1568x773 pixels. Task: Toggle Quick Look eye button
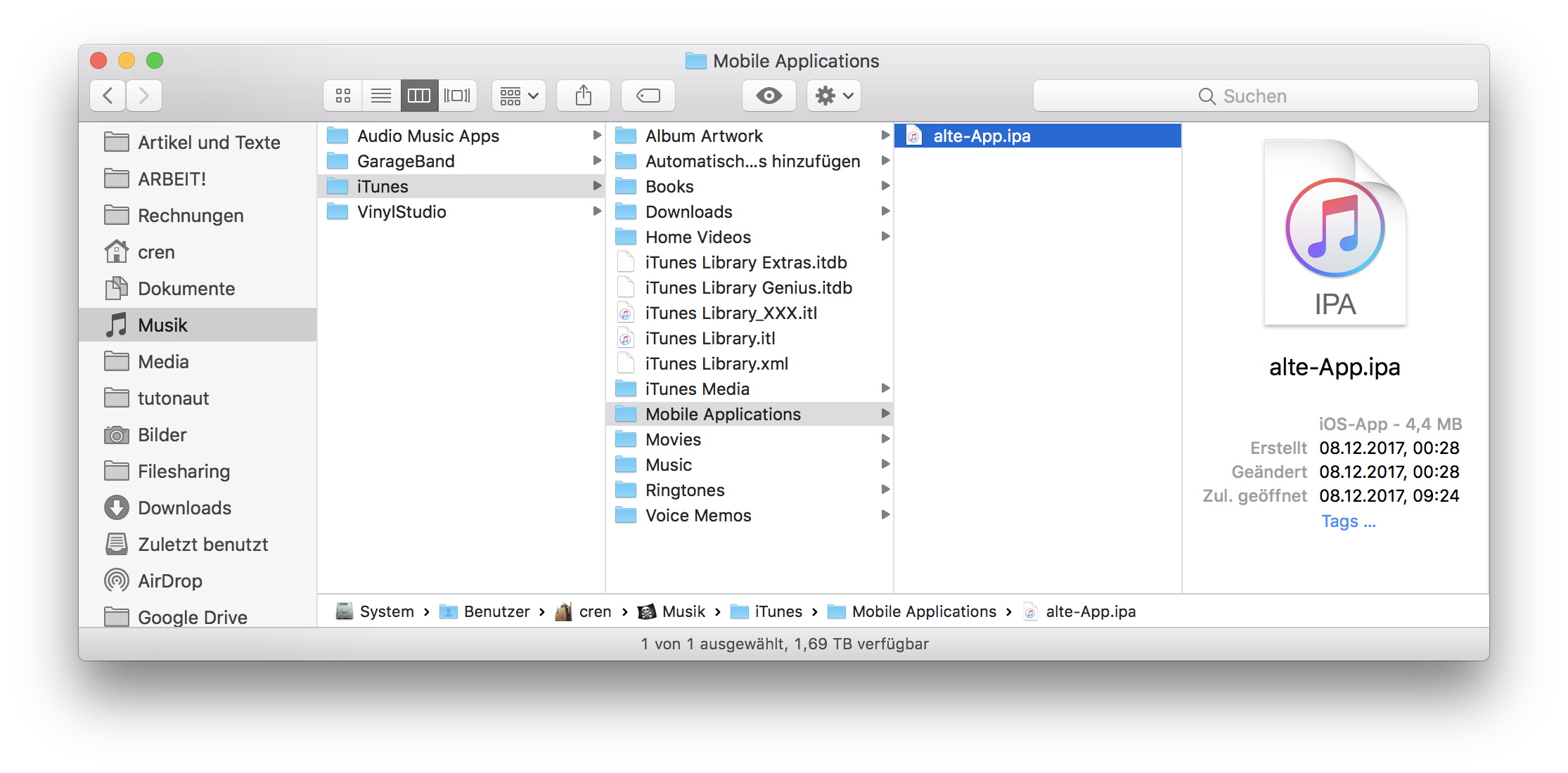pyautogui.click(x=769, y=96)
